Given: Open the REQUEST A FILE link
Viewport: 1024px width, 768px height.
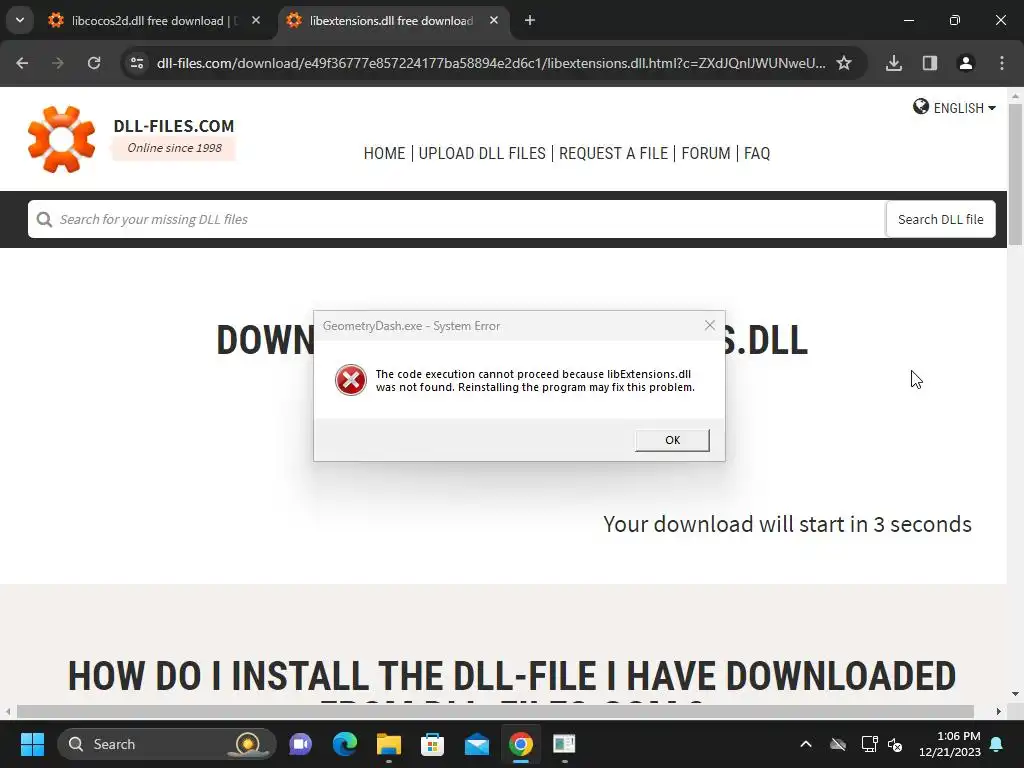Looking at the screenshot, I should 613,153.
